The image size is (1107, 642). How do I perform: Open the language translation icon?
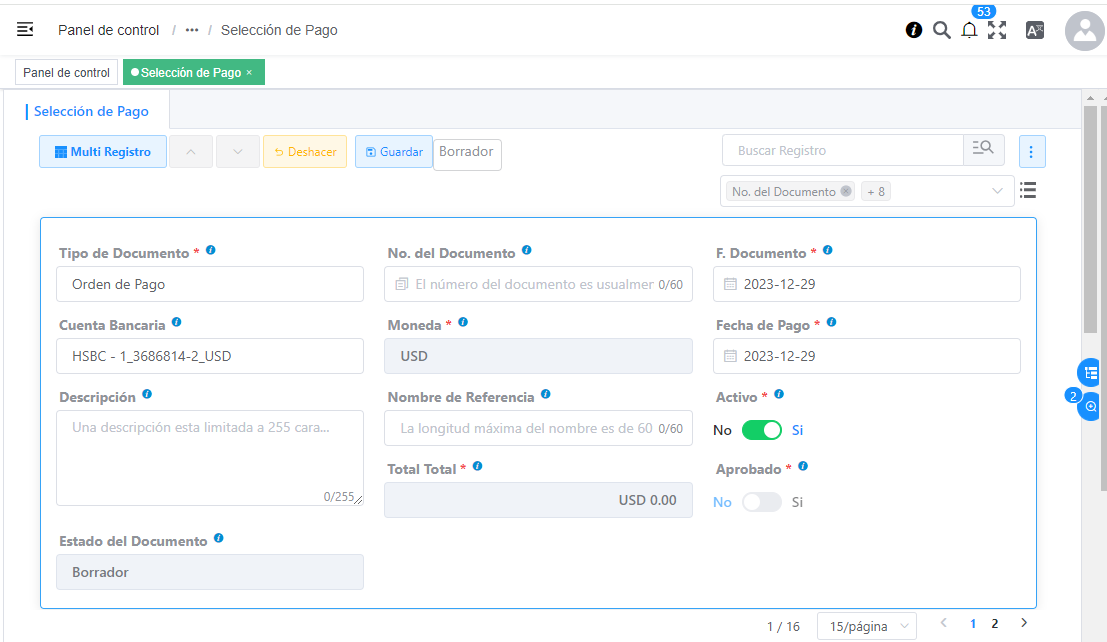click(x=1035, y=30)
